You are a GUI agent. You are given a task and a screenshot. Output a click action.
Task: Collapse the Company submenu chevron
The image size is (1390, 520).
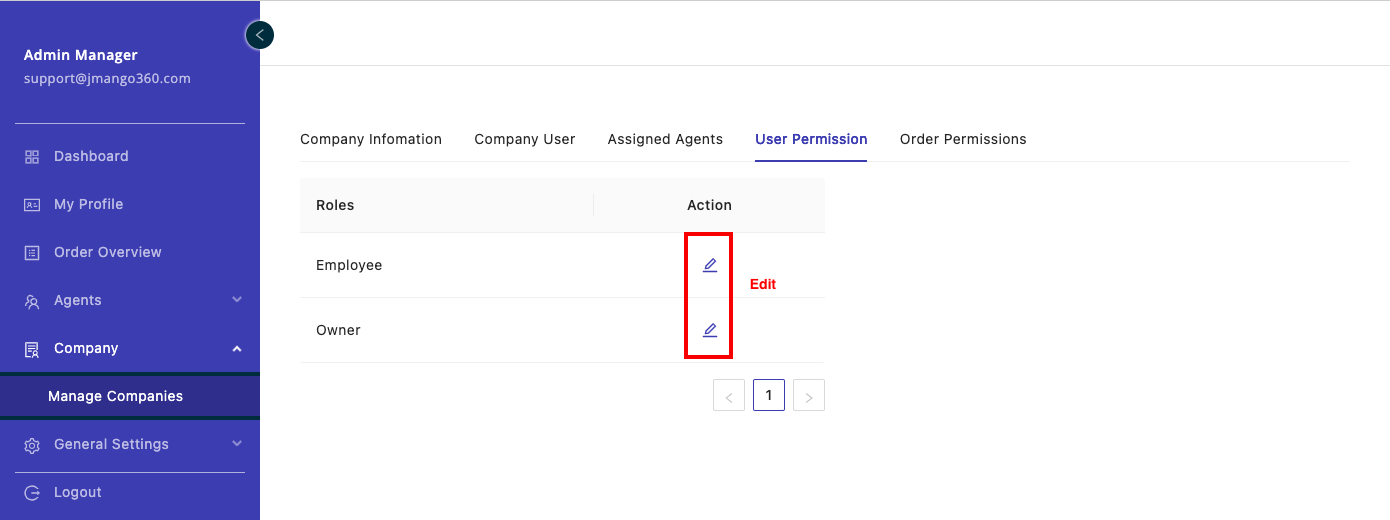click(237, 348)
